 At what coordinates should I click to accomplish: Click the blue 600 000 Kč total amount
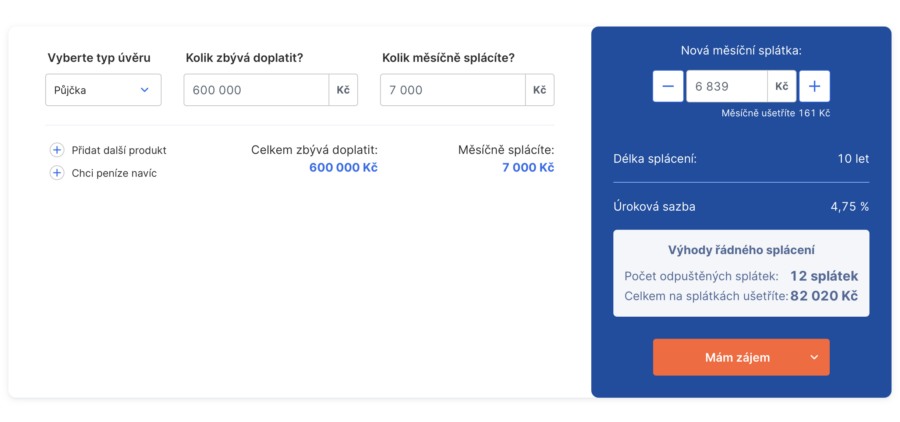point(343,168)
